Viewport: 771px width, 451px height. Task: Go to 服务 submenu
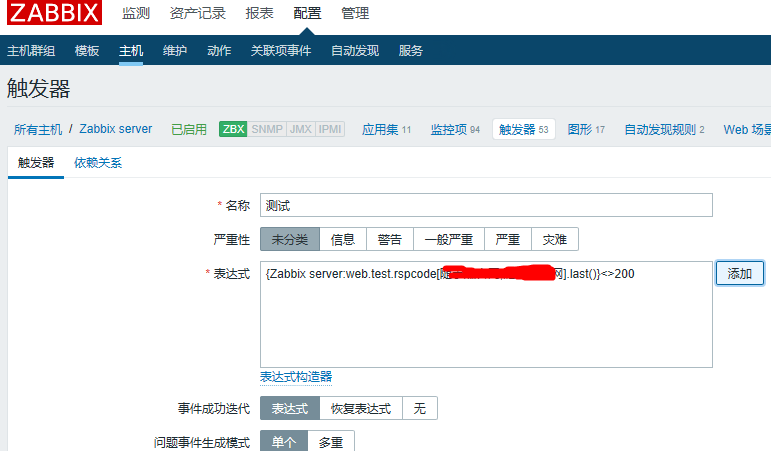pos(411,51)
